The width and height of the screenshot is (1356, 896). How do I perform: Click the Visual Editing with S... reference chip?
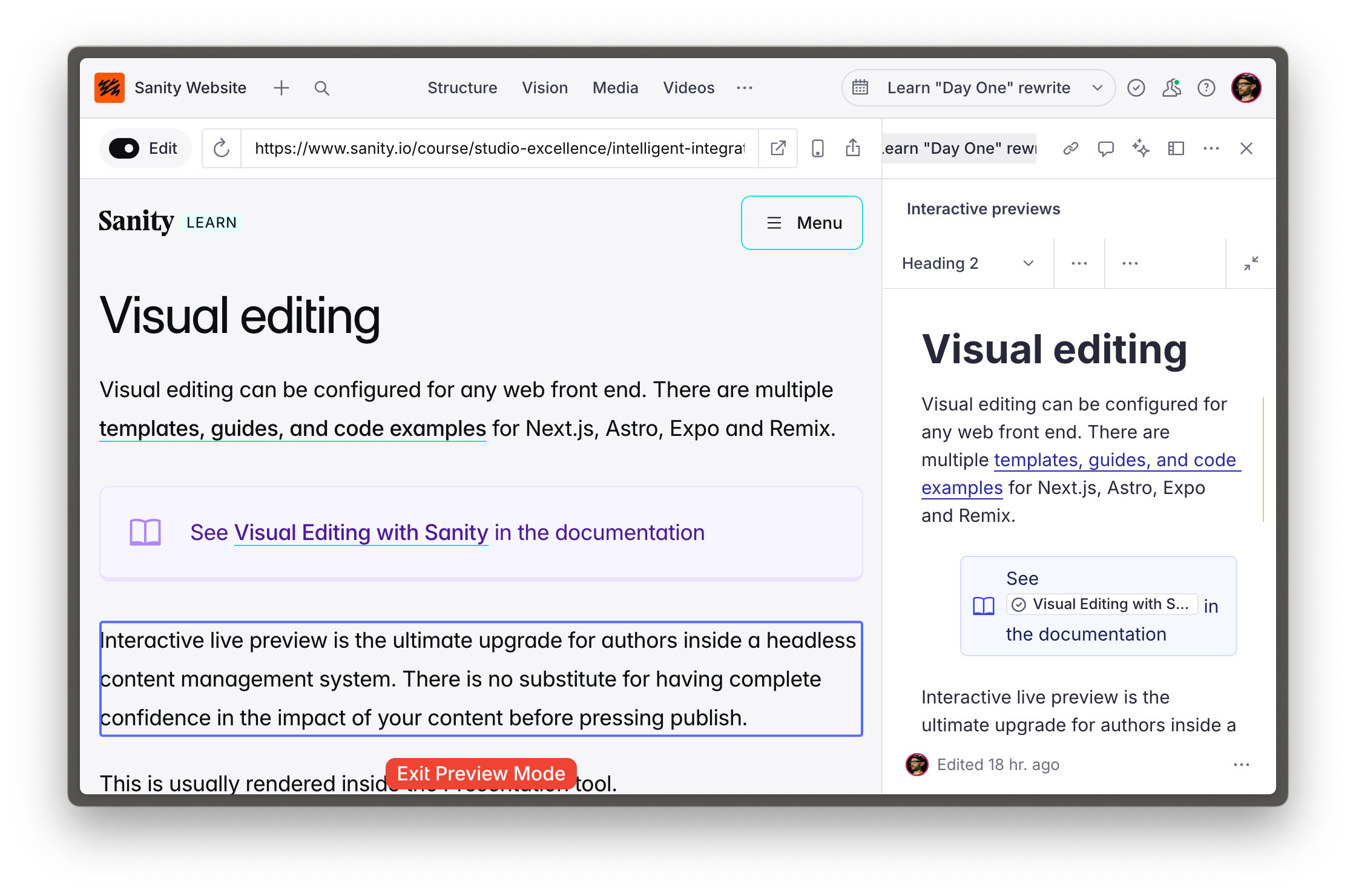(1102, 604)
